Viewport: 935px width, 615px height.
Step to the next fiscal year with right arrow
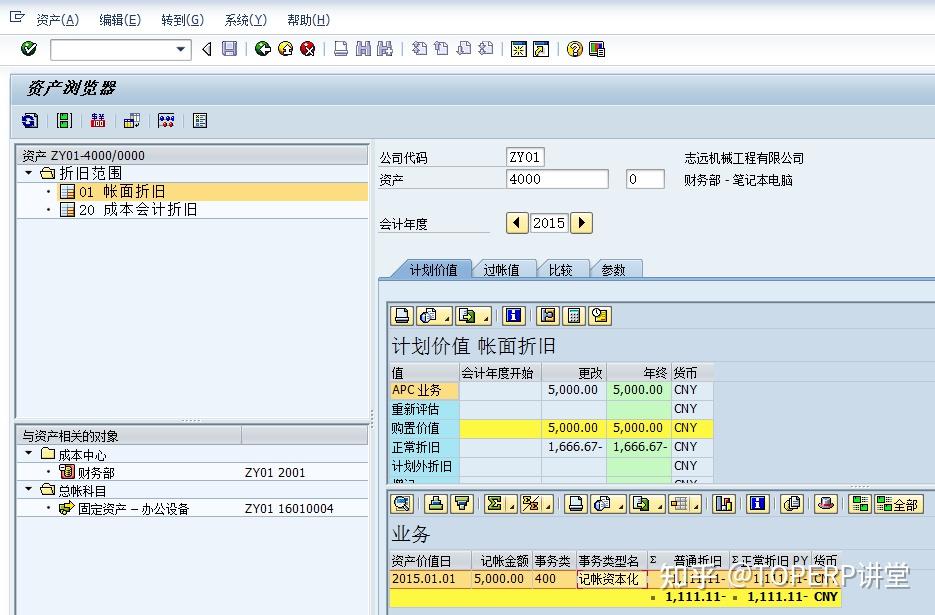tap(581, 224)
